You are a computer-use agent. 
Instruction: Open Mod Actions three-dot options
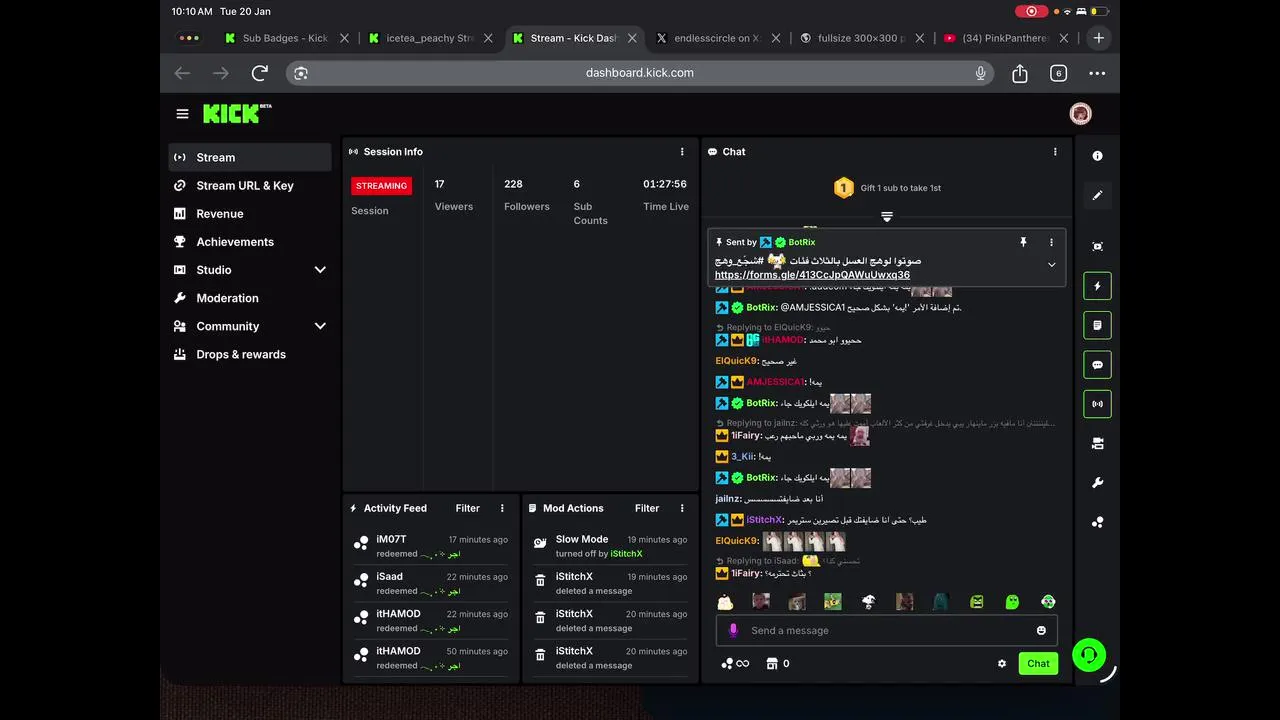point(682,508)
